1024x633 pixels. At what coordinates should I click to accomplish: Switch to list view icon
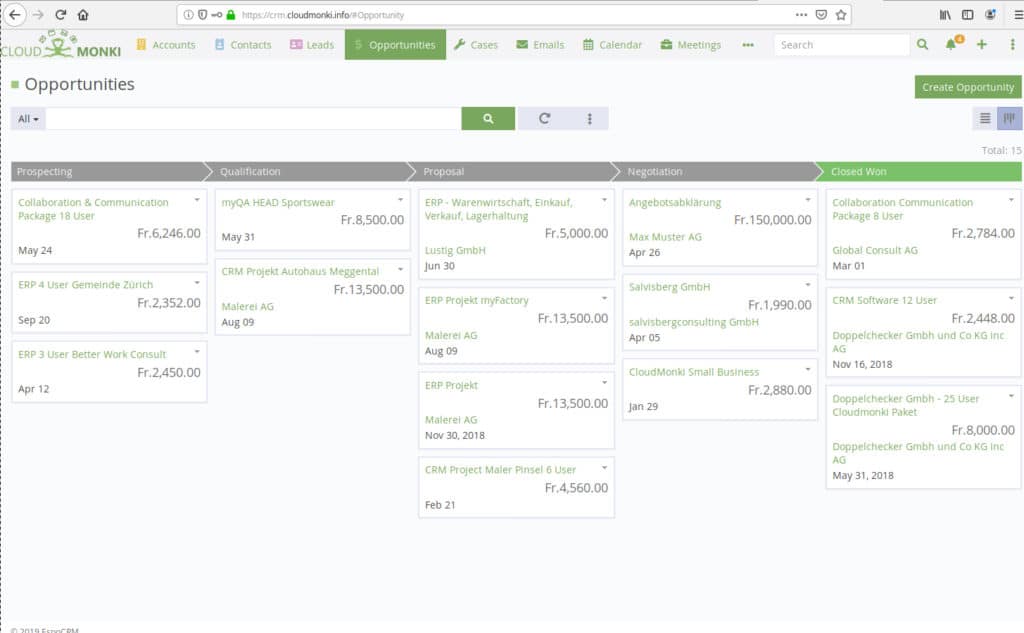[x=985, y=118]
